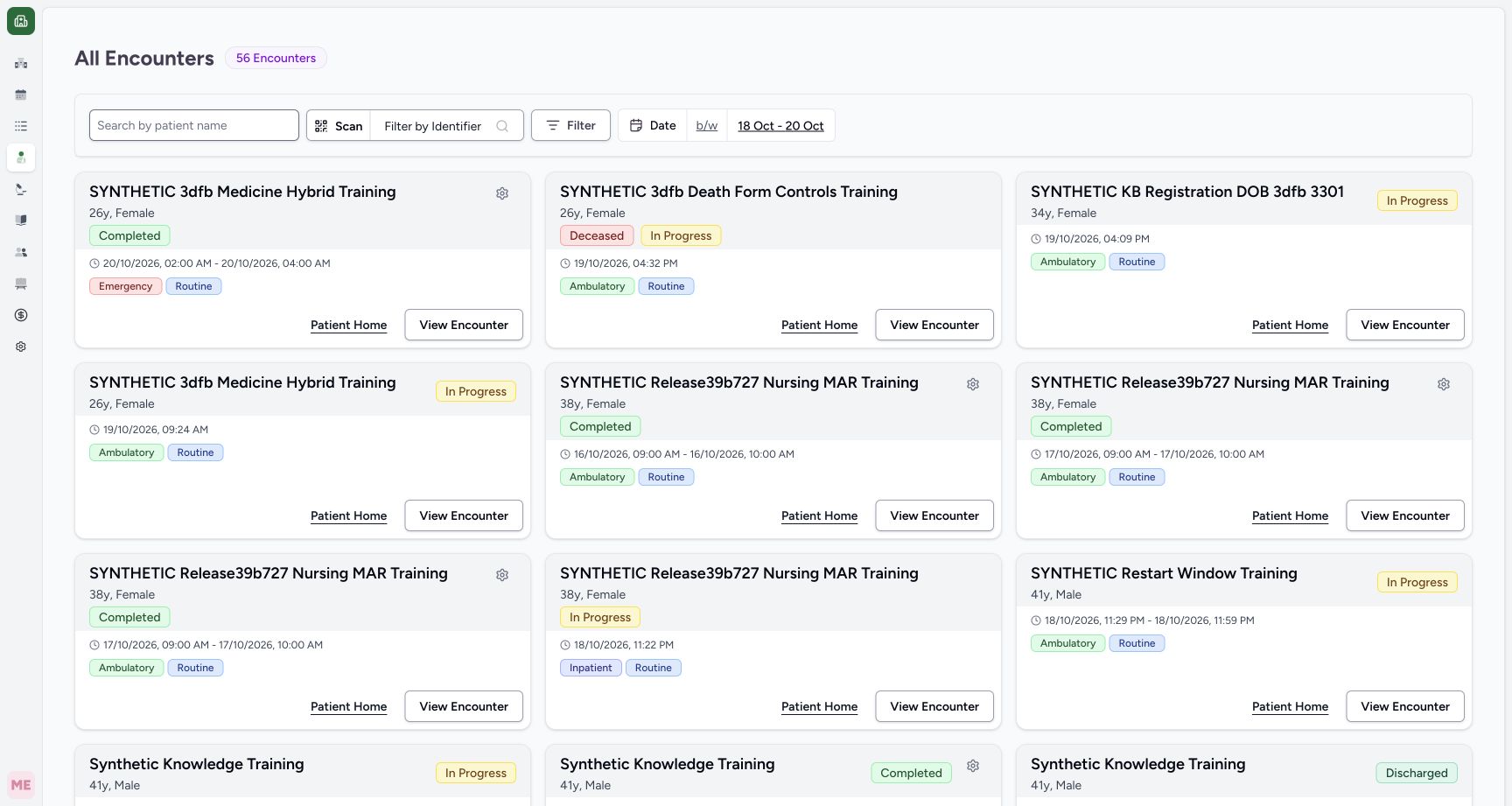Image resolution: width=1512 pixels, height=806 pixels.
Task: Open the users group sidebar icon
Action: tap(21, 252)
